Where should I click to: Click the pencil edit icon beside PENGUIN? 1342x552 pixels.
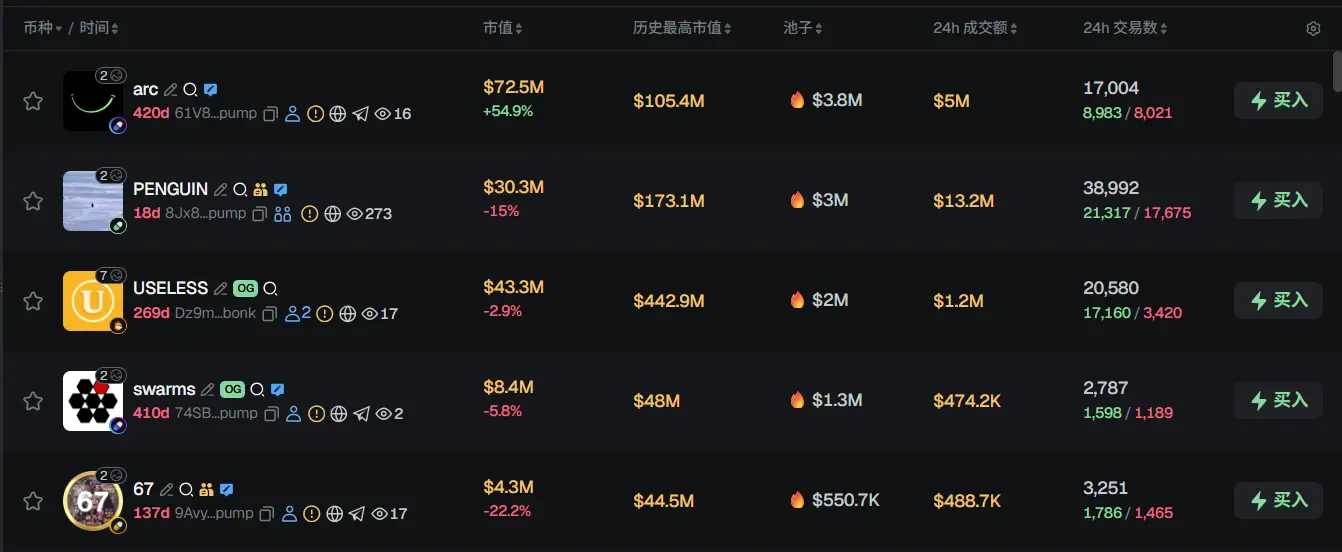tap(220, 189)
